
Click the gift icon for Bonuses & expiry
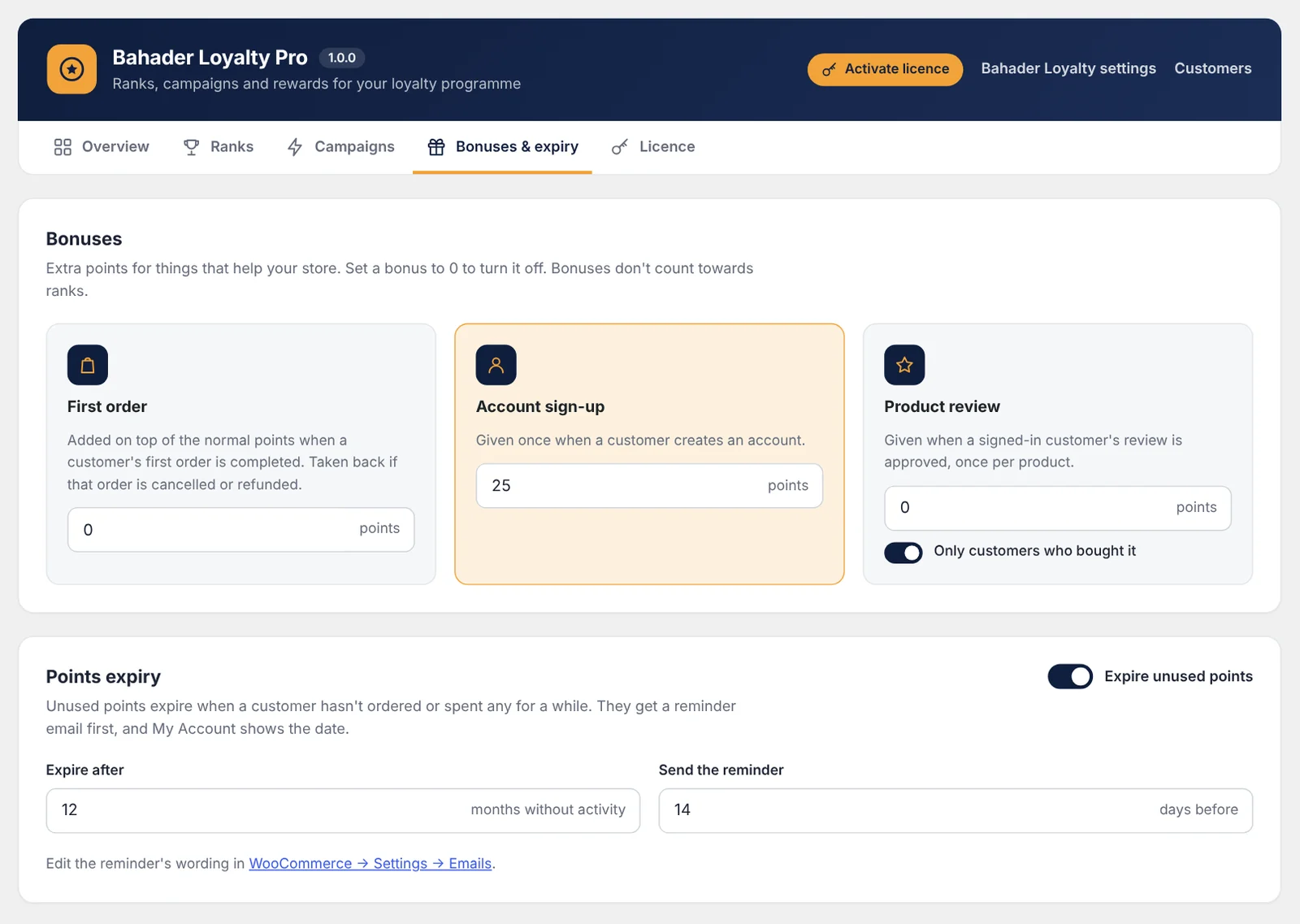point(436,147)
